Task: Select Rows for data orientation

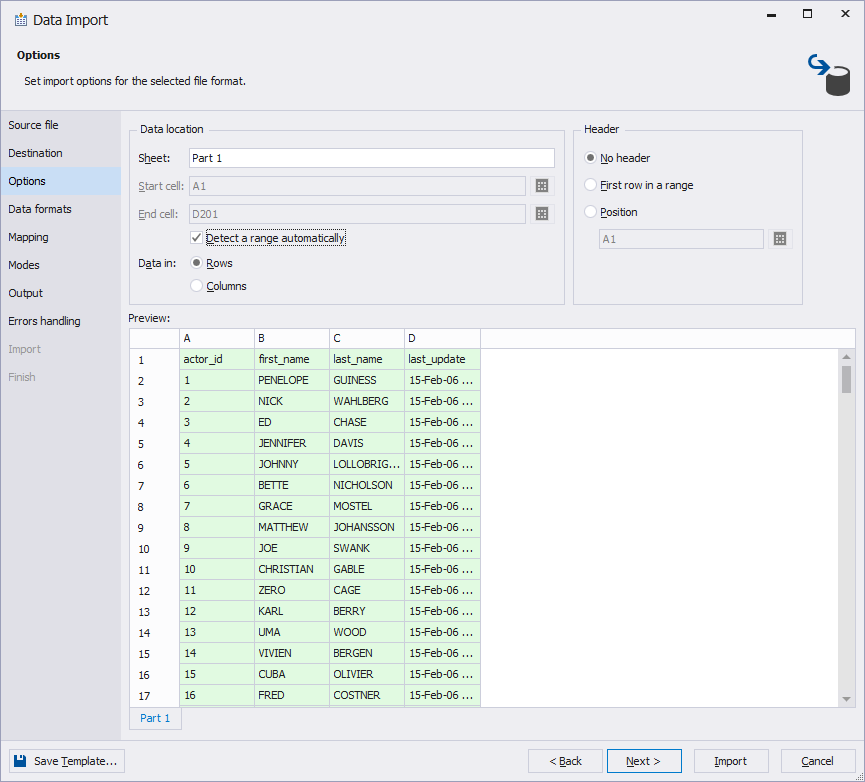Action: pos(197,263)
